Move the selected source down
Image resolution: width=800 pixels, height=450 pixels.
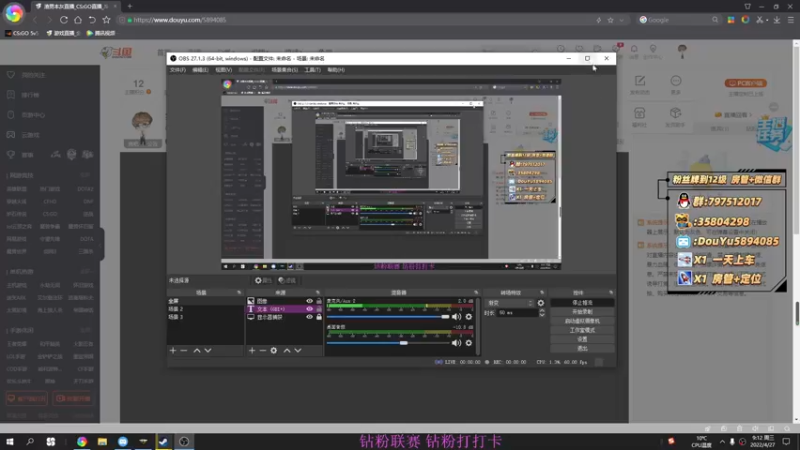(298, 351)
